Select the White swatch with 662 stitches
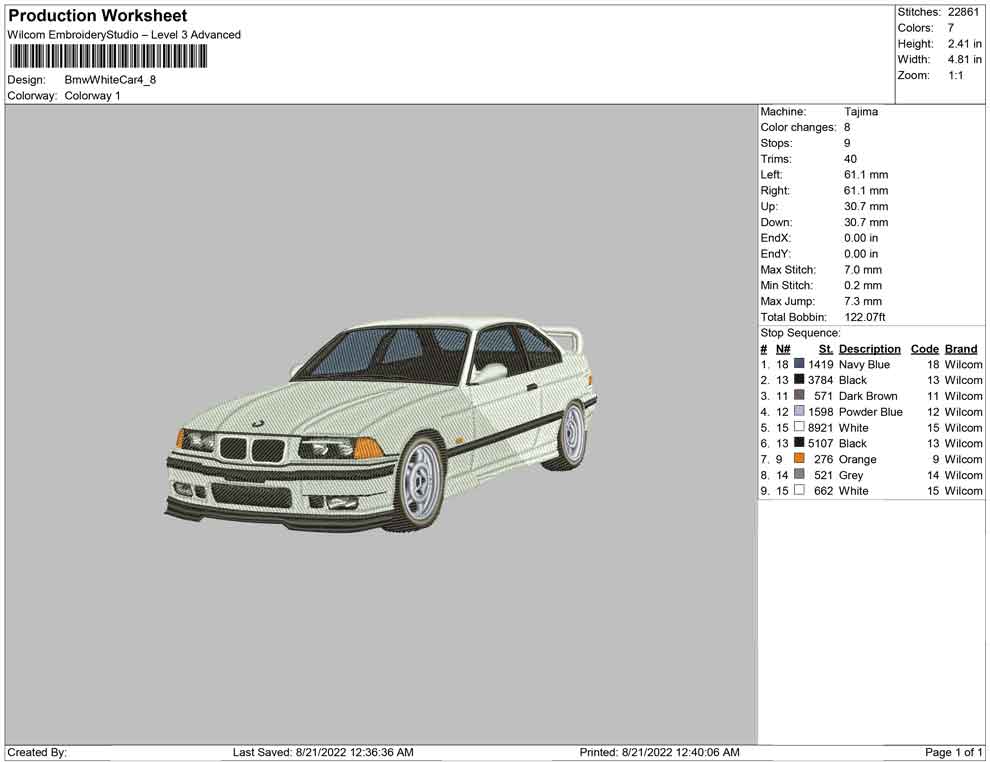990x762 pixels. pyautogui.click(x=799, y=491)
